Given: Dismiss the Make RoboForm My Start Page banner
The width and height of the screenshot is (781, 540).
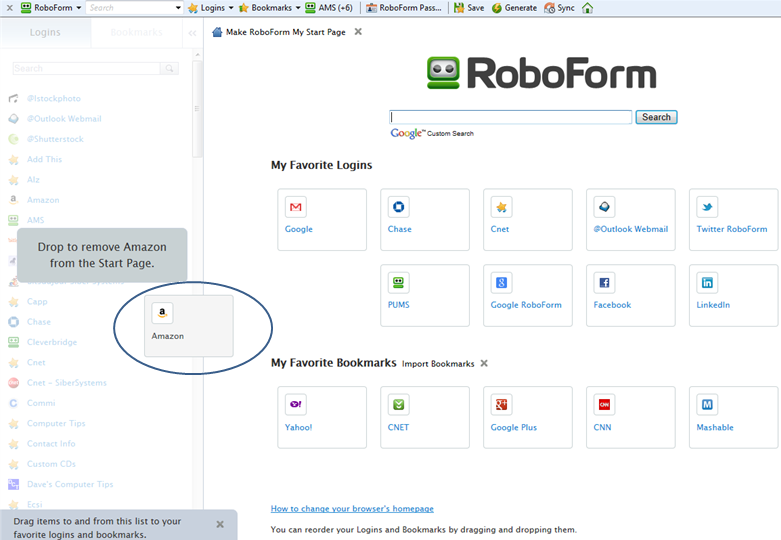Looking at the screenshot, I should pyautogui.click(x=358, y=32).
